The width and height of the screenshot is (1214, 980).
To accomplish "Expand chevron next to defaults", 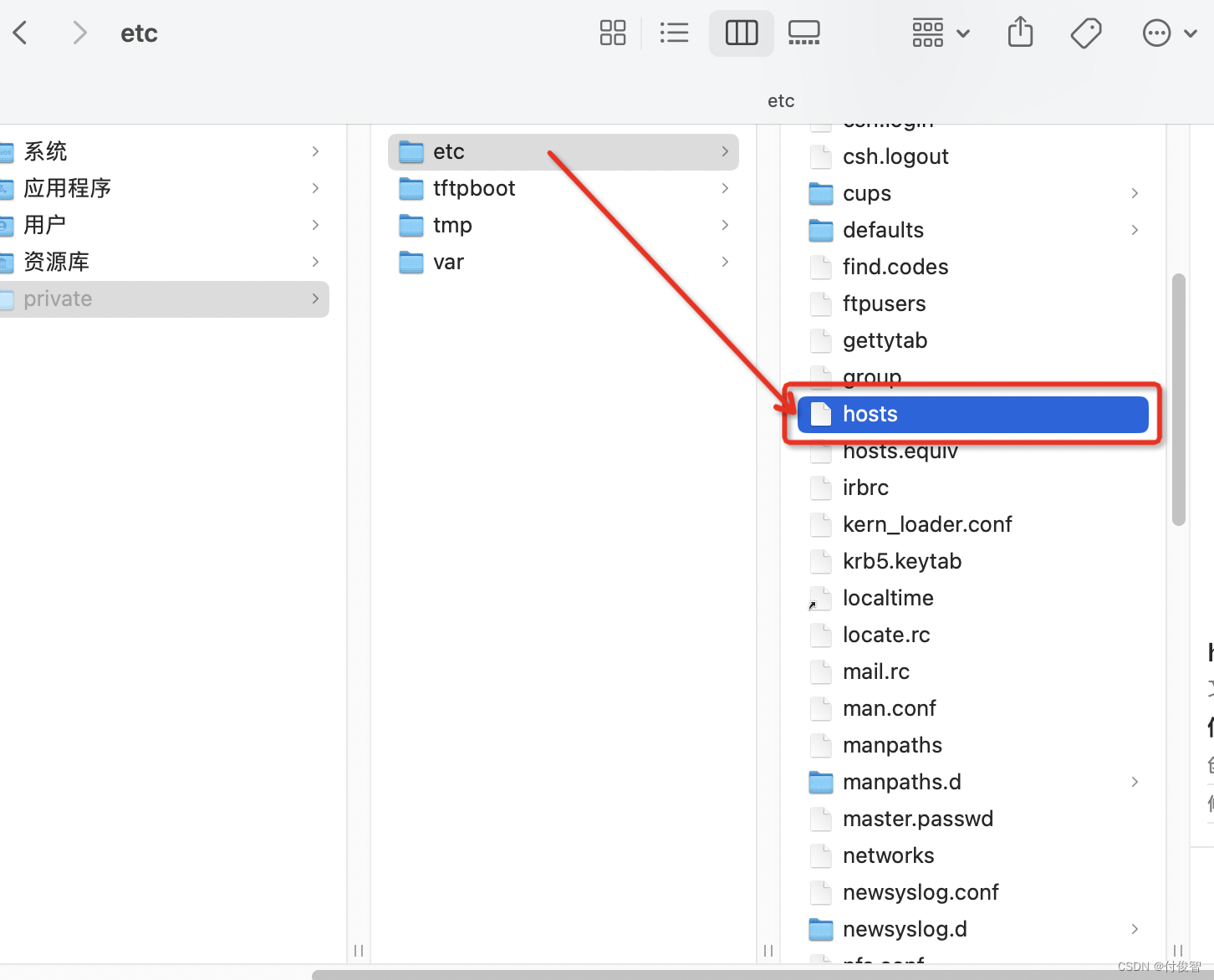I will point(1135,230).
